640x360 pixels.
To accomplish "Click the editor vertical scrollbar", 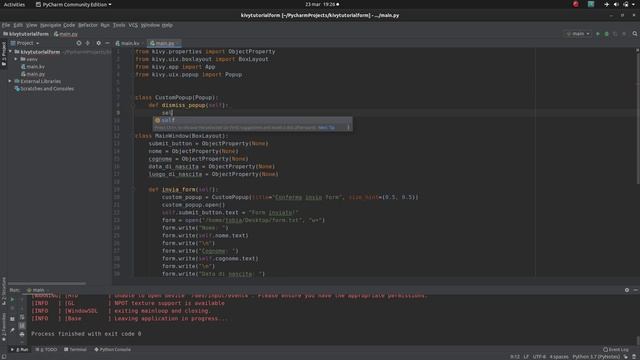I will (x=637, y=118).
